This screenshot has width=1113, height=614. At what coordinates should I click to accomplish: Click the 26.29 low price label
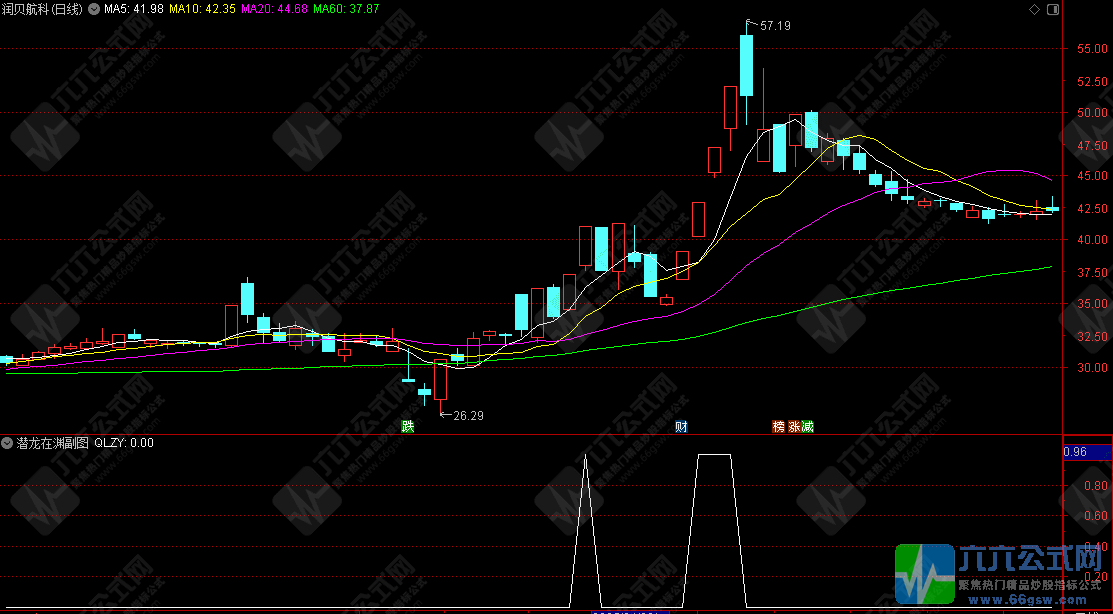click(x=468, y=415)
